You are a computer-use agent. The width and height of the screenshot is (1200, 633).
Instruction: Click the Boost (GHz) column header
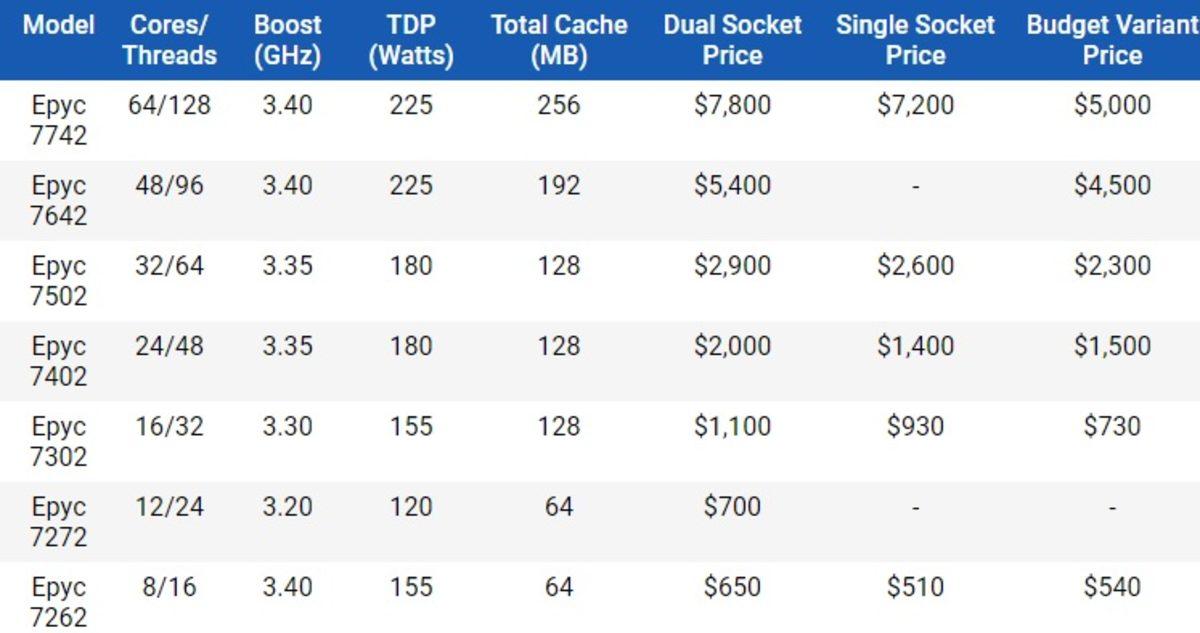(287, 40)
